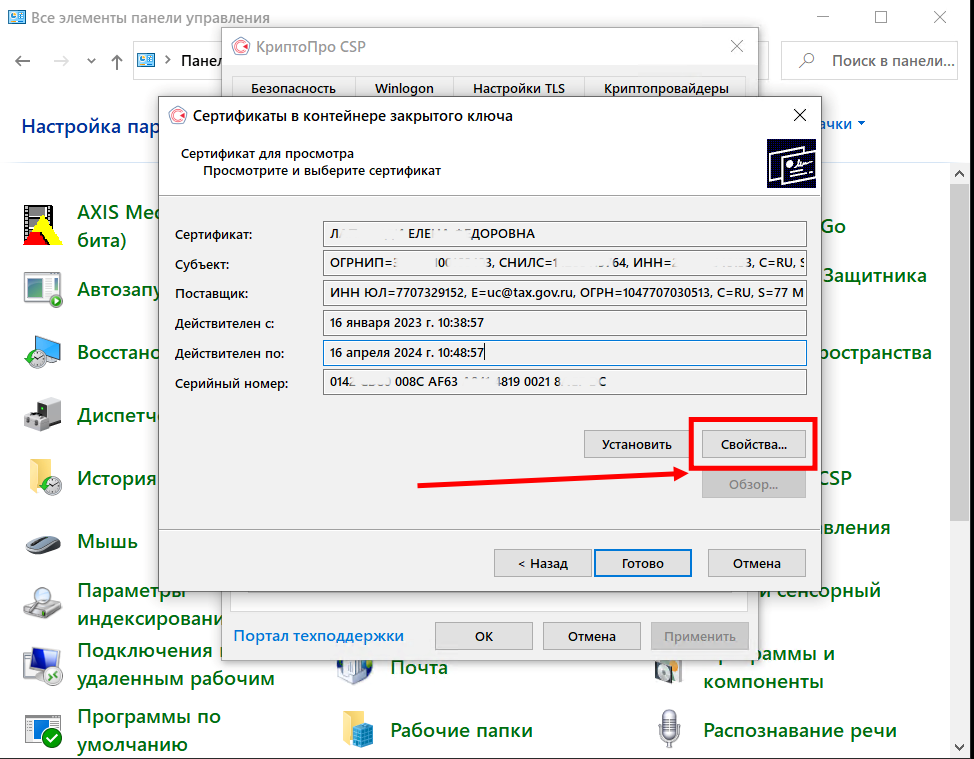Open the view mode dropdown arrow
The height and width of the screenshot is (759, 974).
(862, 123)
